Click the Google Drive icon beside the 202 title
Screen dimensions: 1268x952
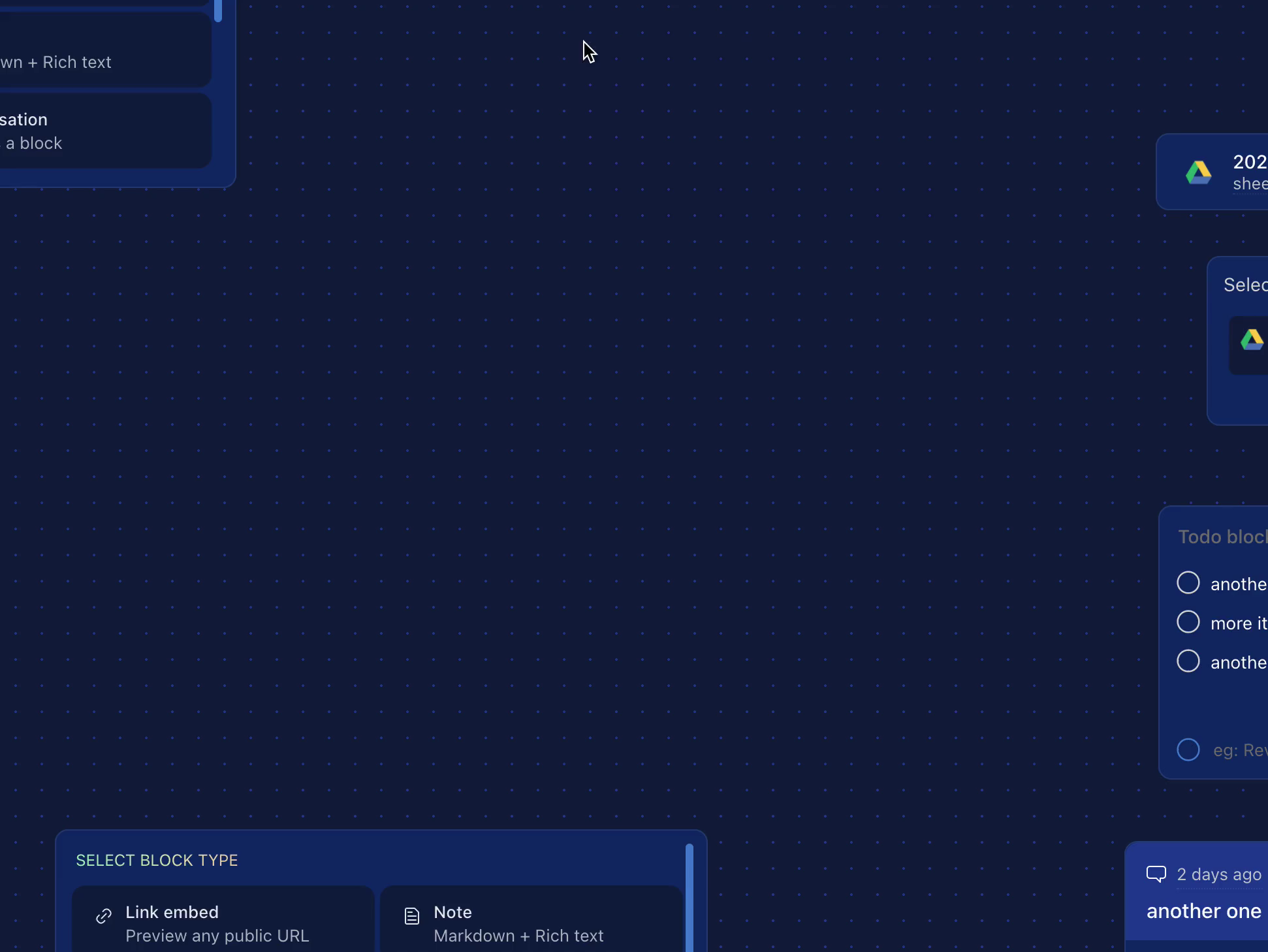point(1198,172)
